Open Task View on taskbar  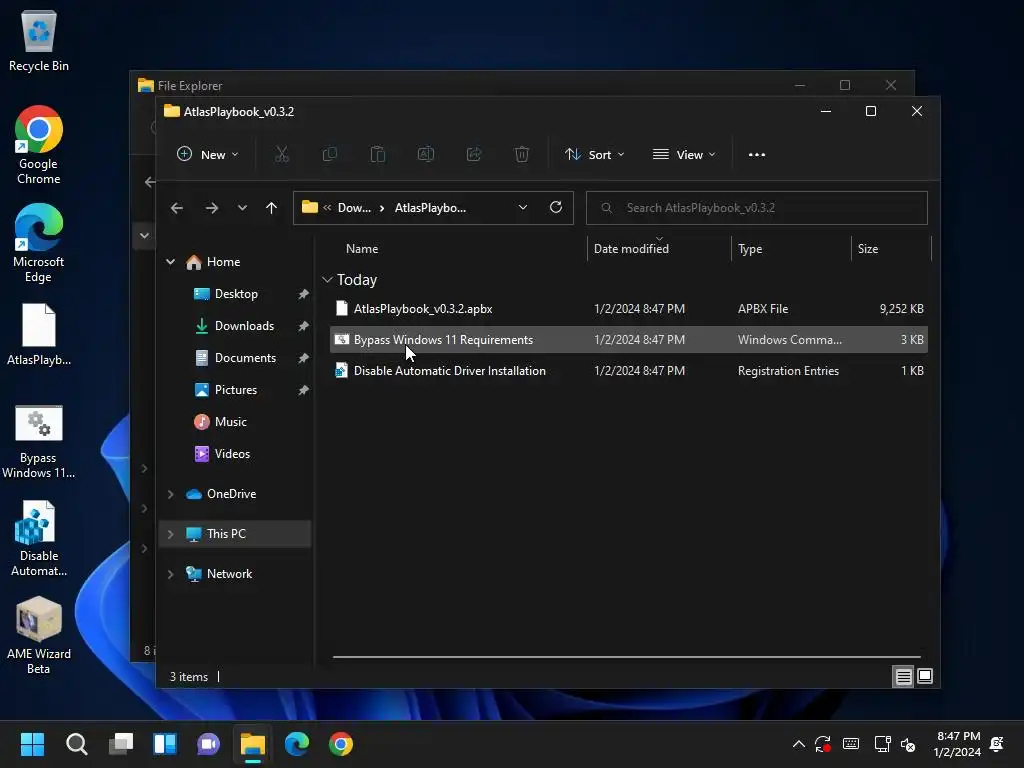121,744
